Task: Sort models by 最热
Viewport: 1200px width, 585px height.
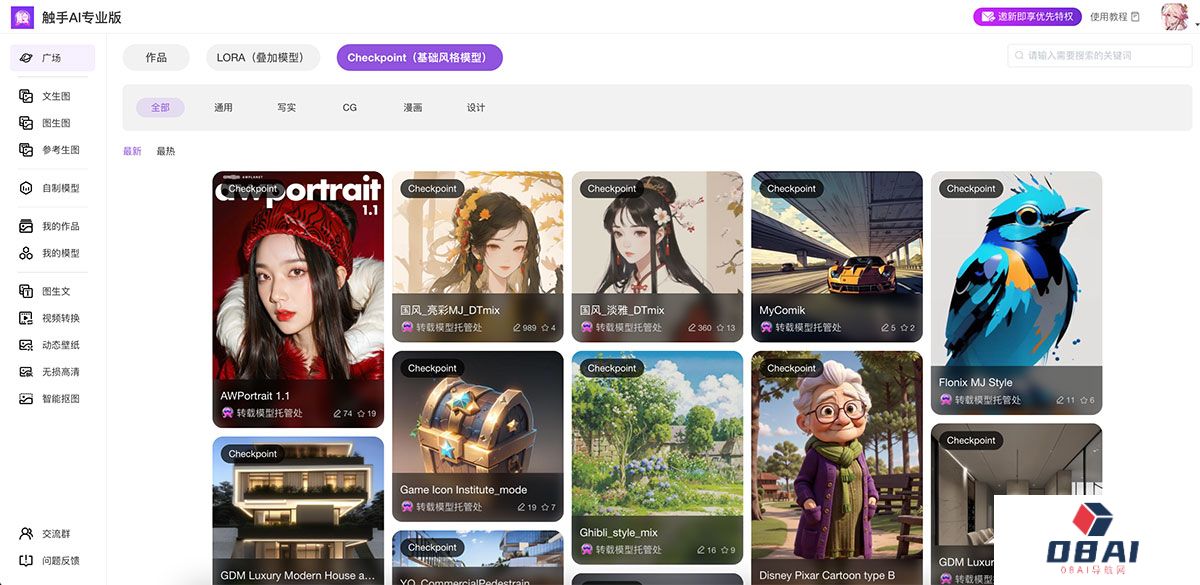Action: click(x=165, y=151)
